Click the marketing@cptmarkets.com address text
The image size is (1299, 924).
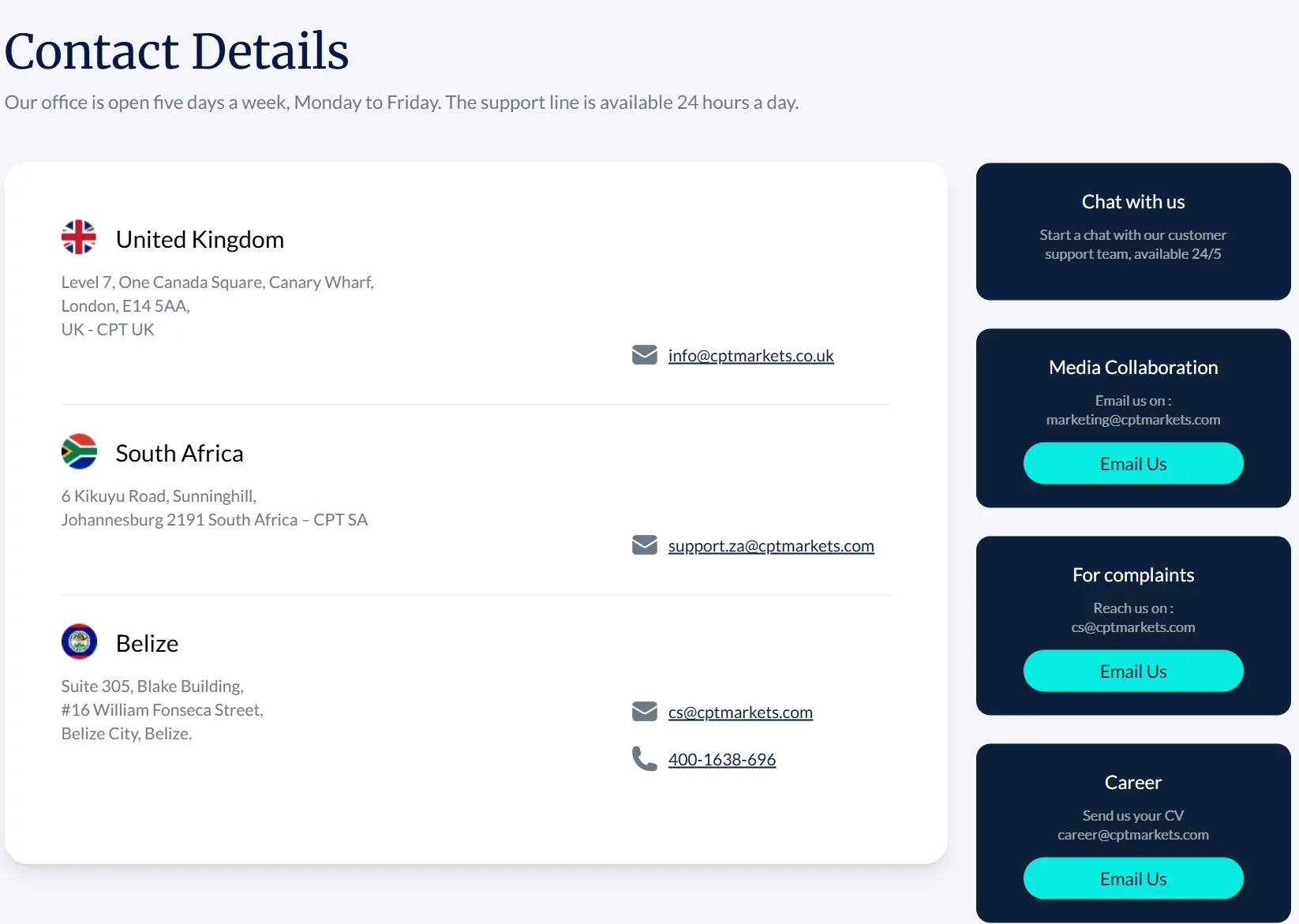click(x=1132, y=420)
